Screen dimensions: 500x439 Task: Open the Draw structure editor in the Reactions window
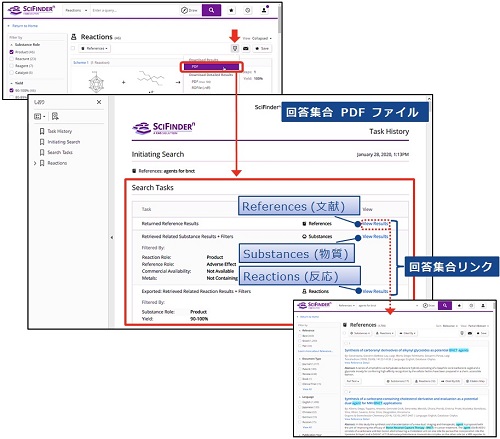pyautogui.click(x=189, y=10)
